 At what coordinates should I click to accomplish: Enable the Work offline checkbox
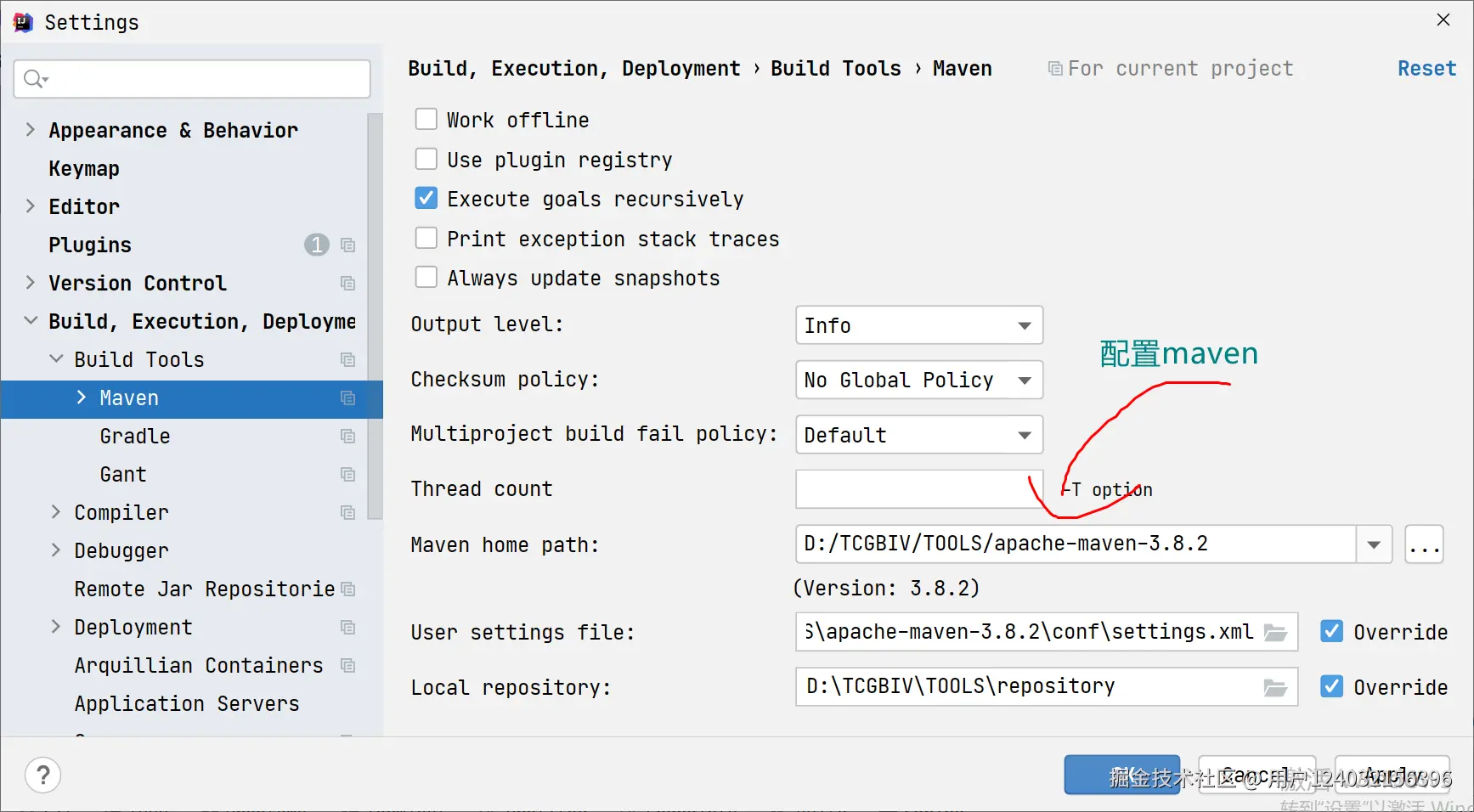426,120
